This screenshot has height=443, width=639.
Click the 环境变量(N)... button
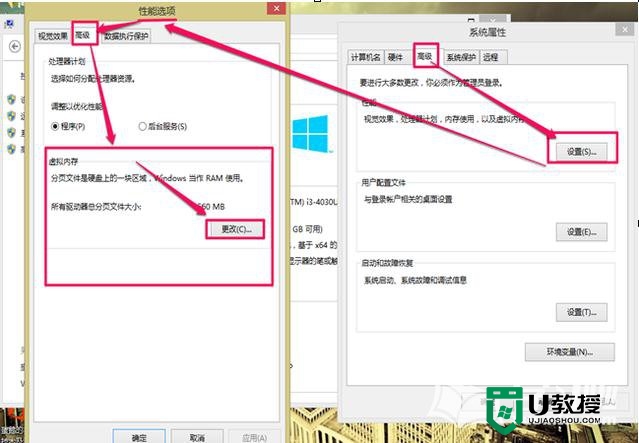[569, 352]
